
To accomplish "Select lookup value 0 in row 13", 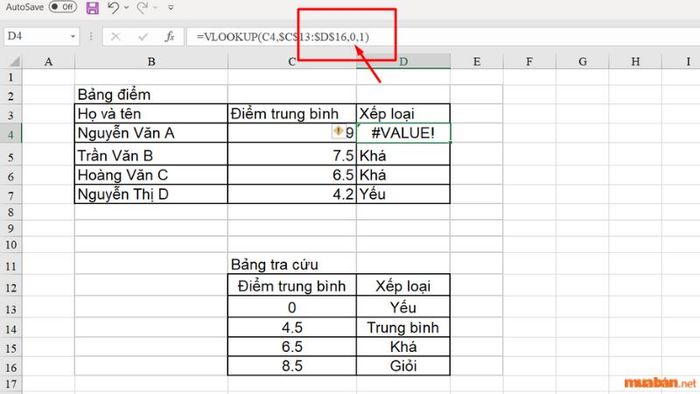I will point(292,307).
